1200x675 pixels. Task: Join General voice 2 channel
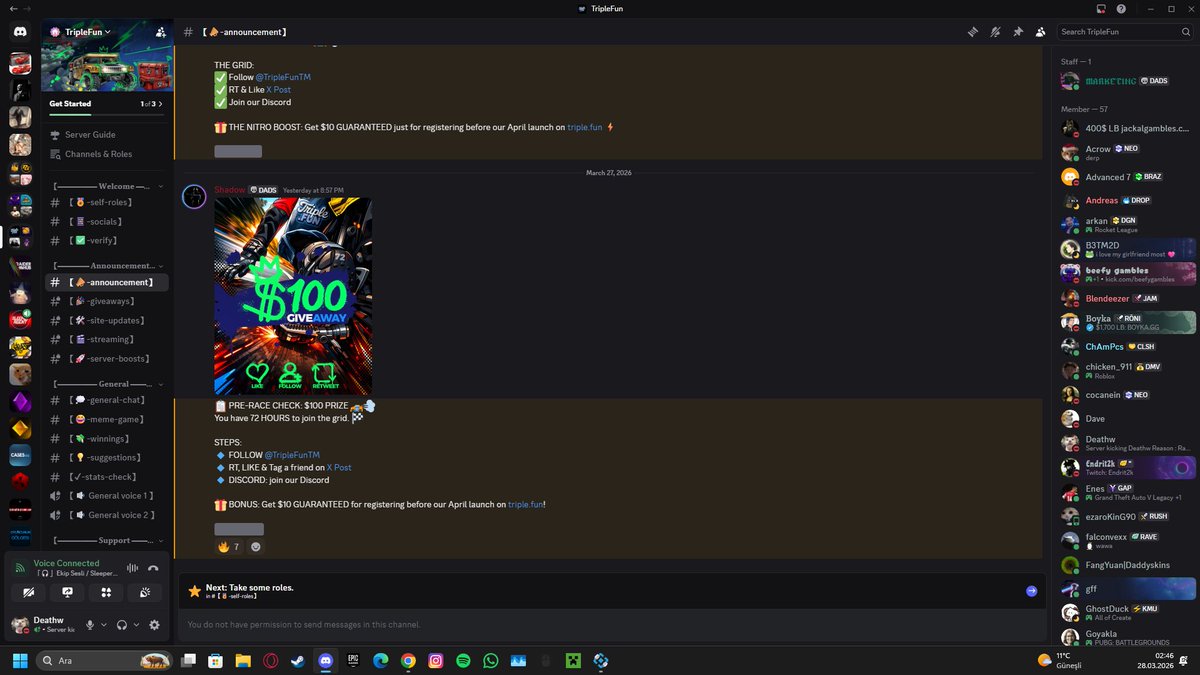[105, 515]
